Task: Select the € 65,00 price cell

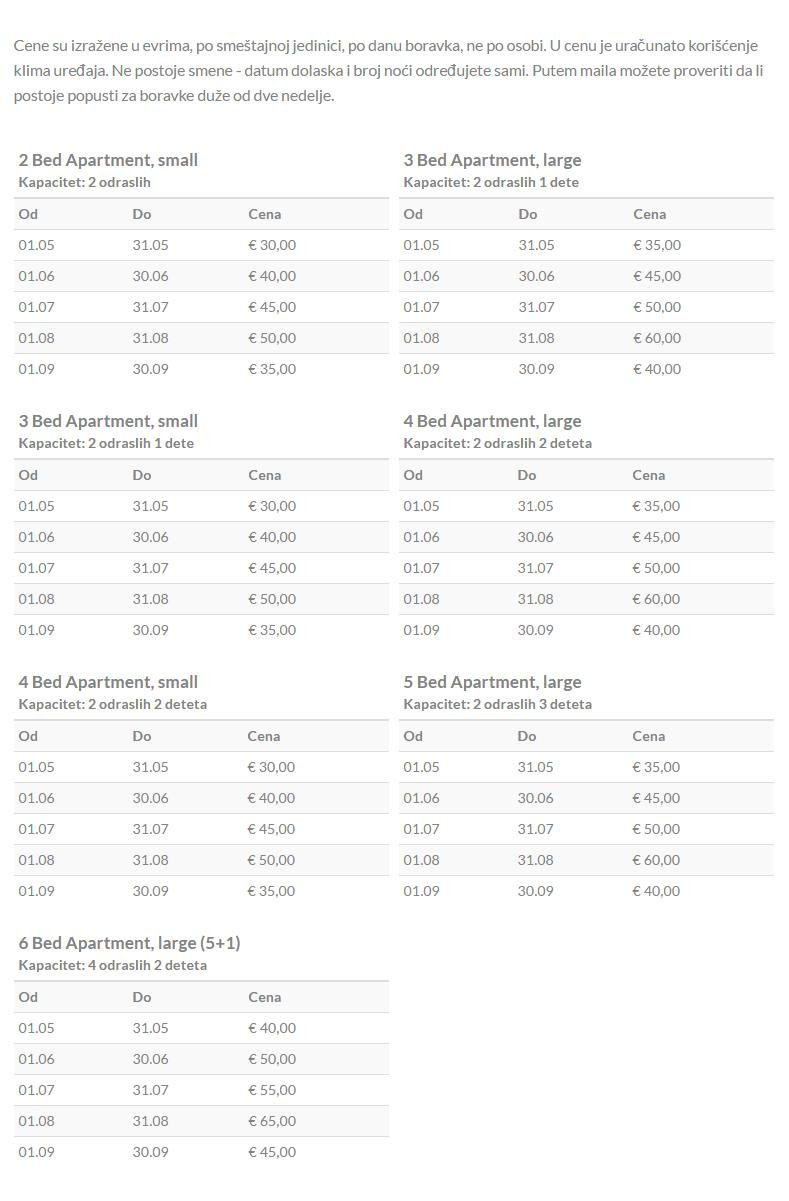Action: pyautogui.click(x=272, y=1121)
